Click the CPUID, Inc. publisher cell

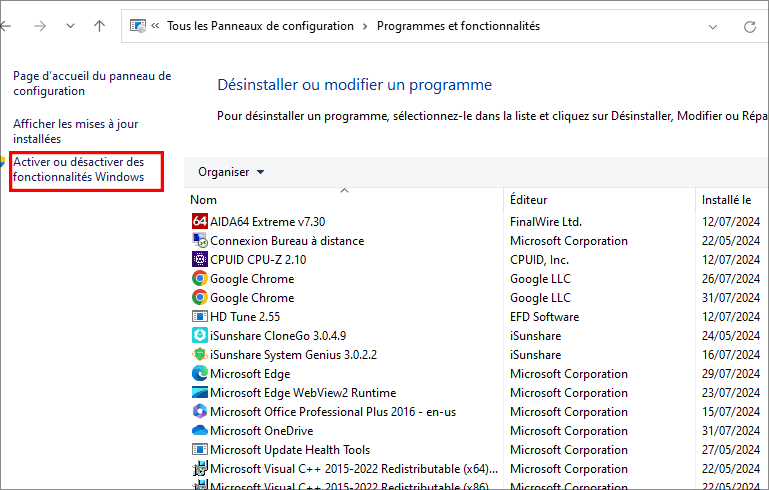[539, 259]
